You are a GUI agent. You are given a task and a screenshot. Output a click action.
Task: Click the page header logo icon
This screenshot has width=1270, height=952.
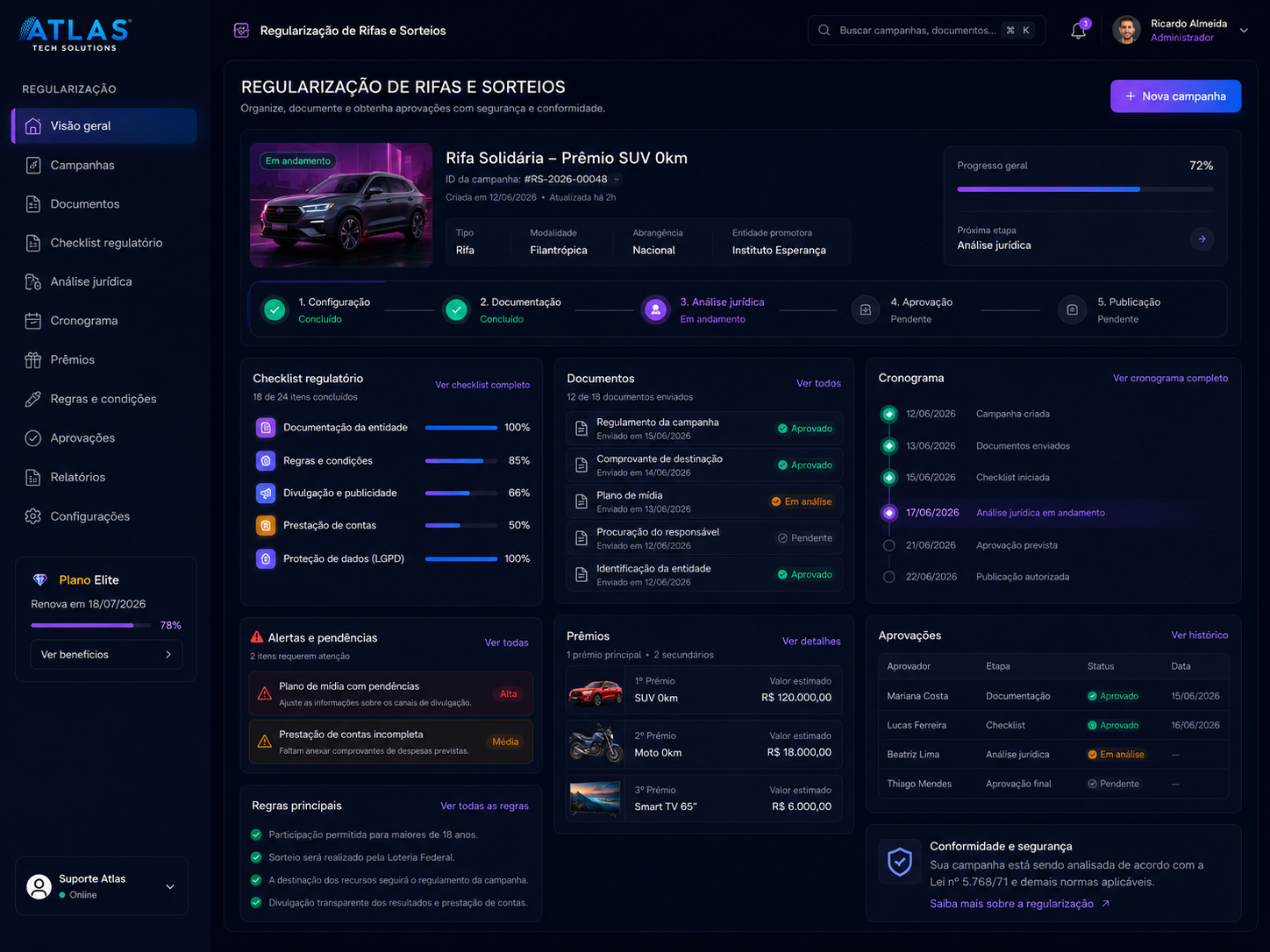pos(241,31)
